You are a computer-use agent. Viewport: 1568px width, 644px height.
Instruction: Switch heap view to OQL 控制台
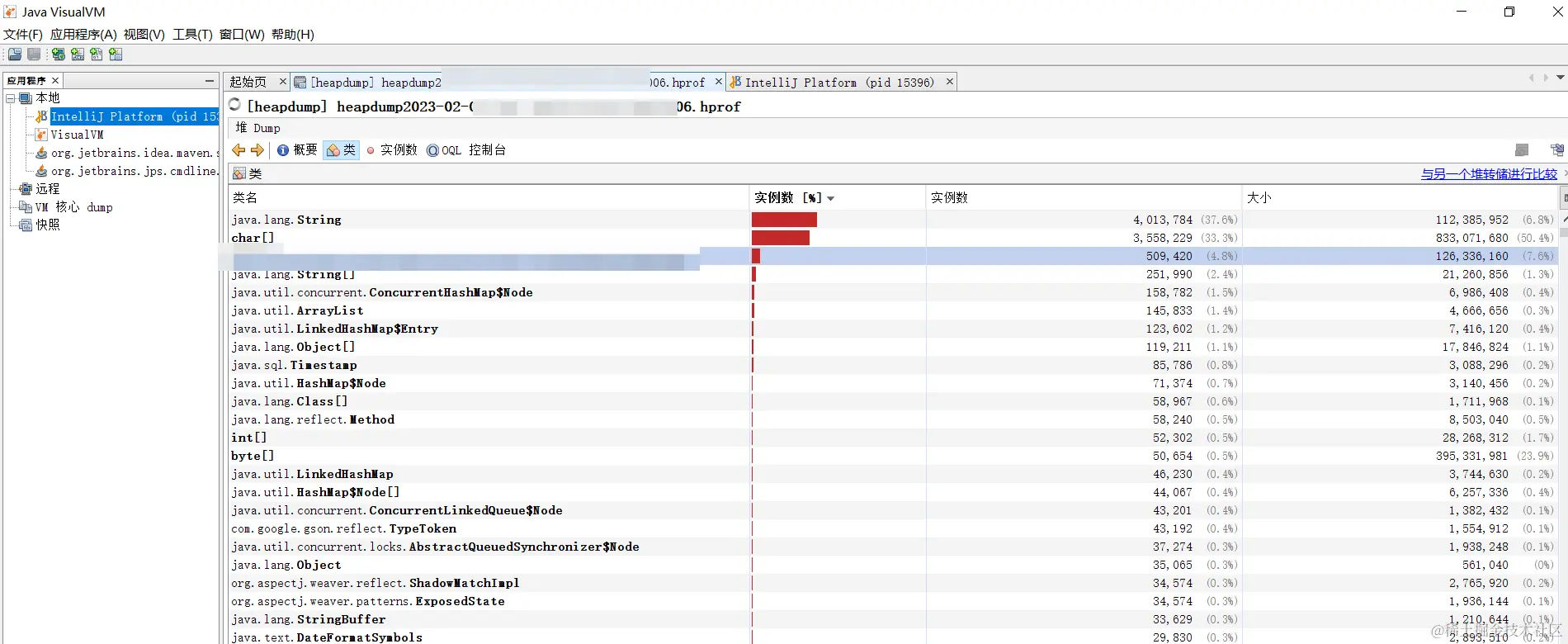pos(466,150)
